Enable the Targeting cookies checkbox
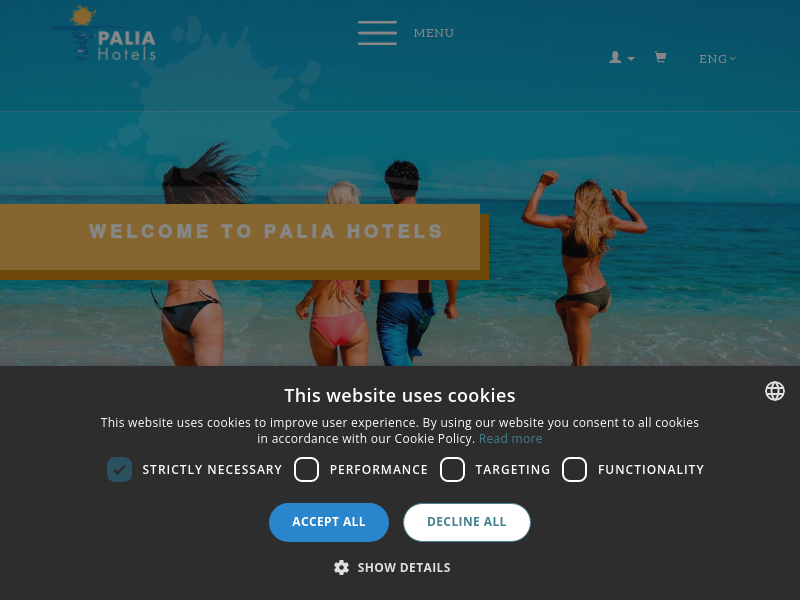The width and height of the screenshot is (800, 600). point(453,469)
